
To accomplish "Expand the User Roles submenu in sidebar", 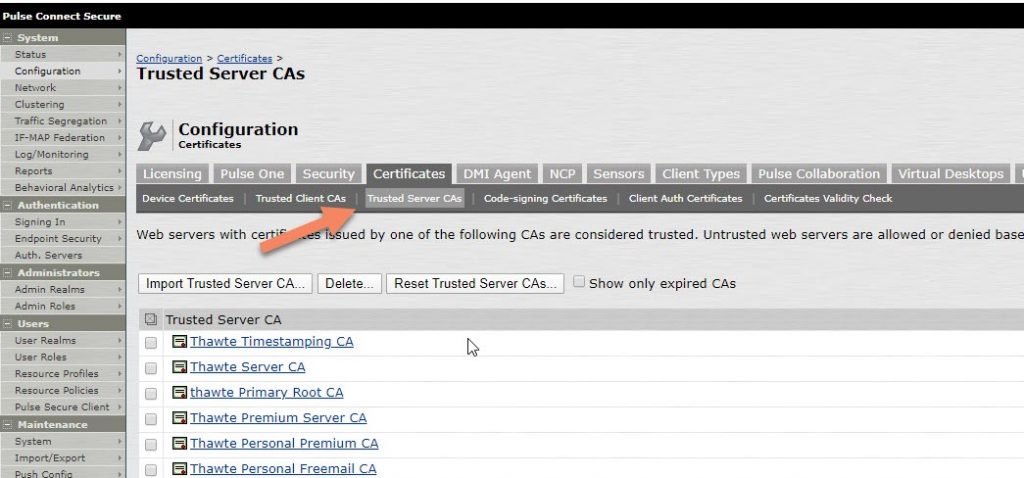I will coord(120,357).
